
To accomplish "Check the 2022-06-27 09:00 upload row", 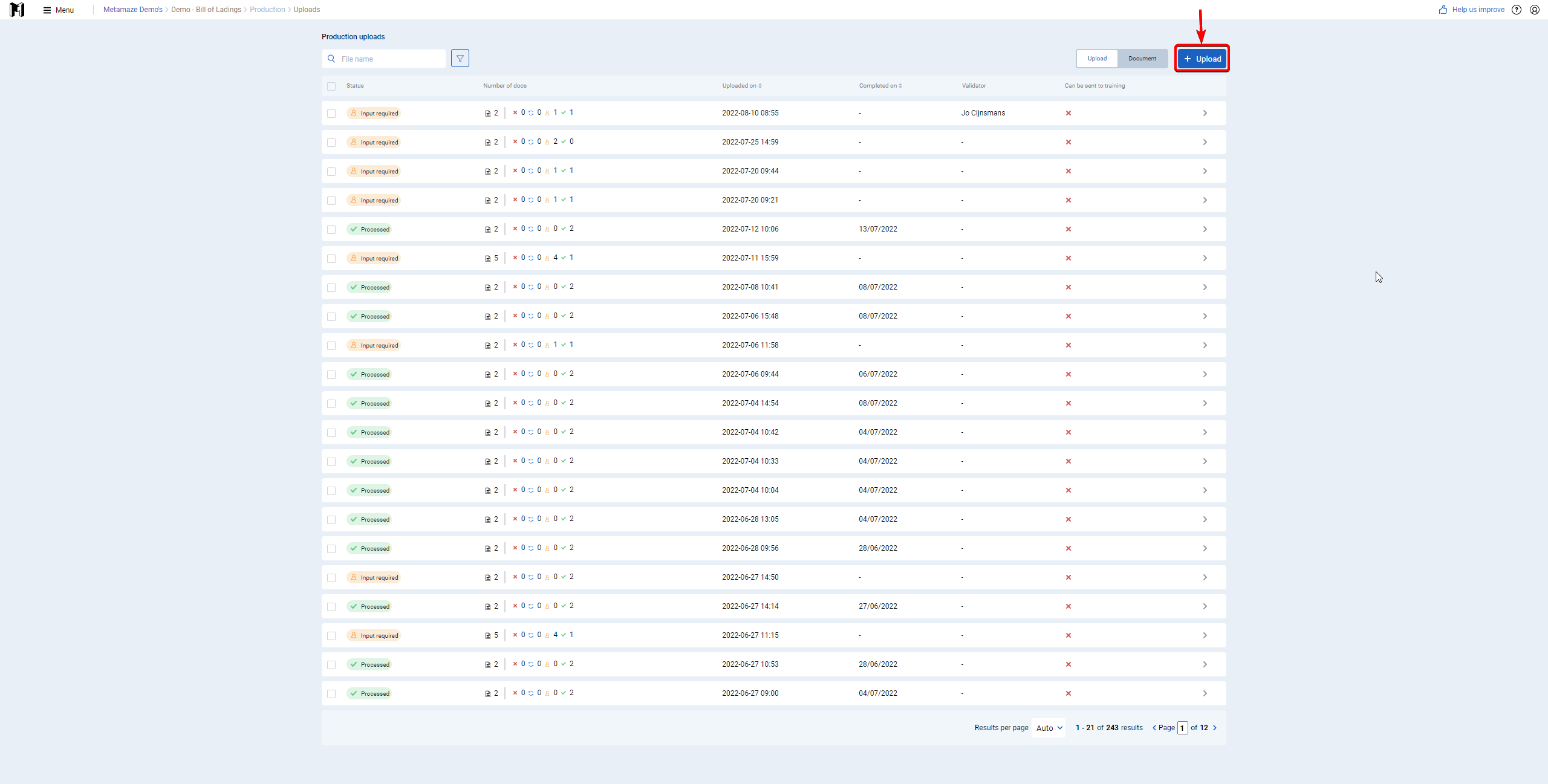I will 331,694.
